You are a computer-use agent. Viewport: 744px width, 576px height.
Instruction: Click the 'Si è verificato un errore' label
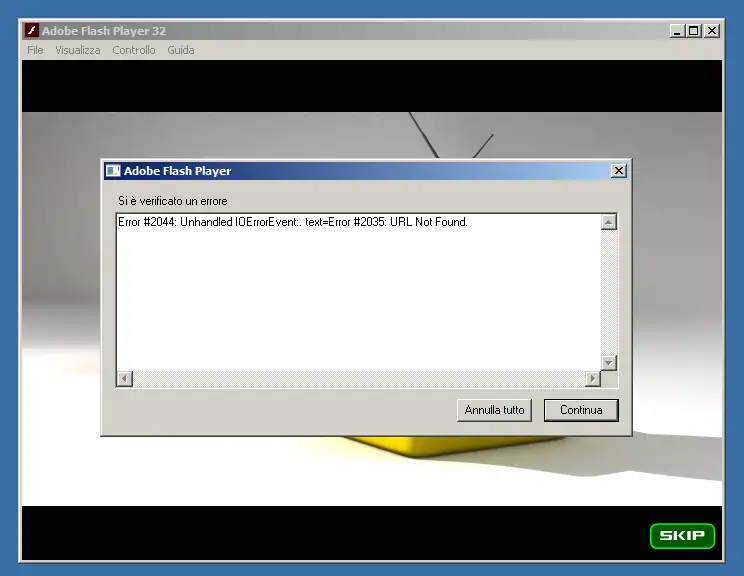point(173,201)
